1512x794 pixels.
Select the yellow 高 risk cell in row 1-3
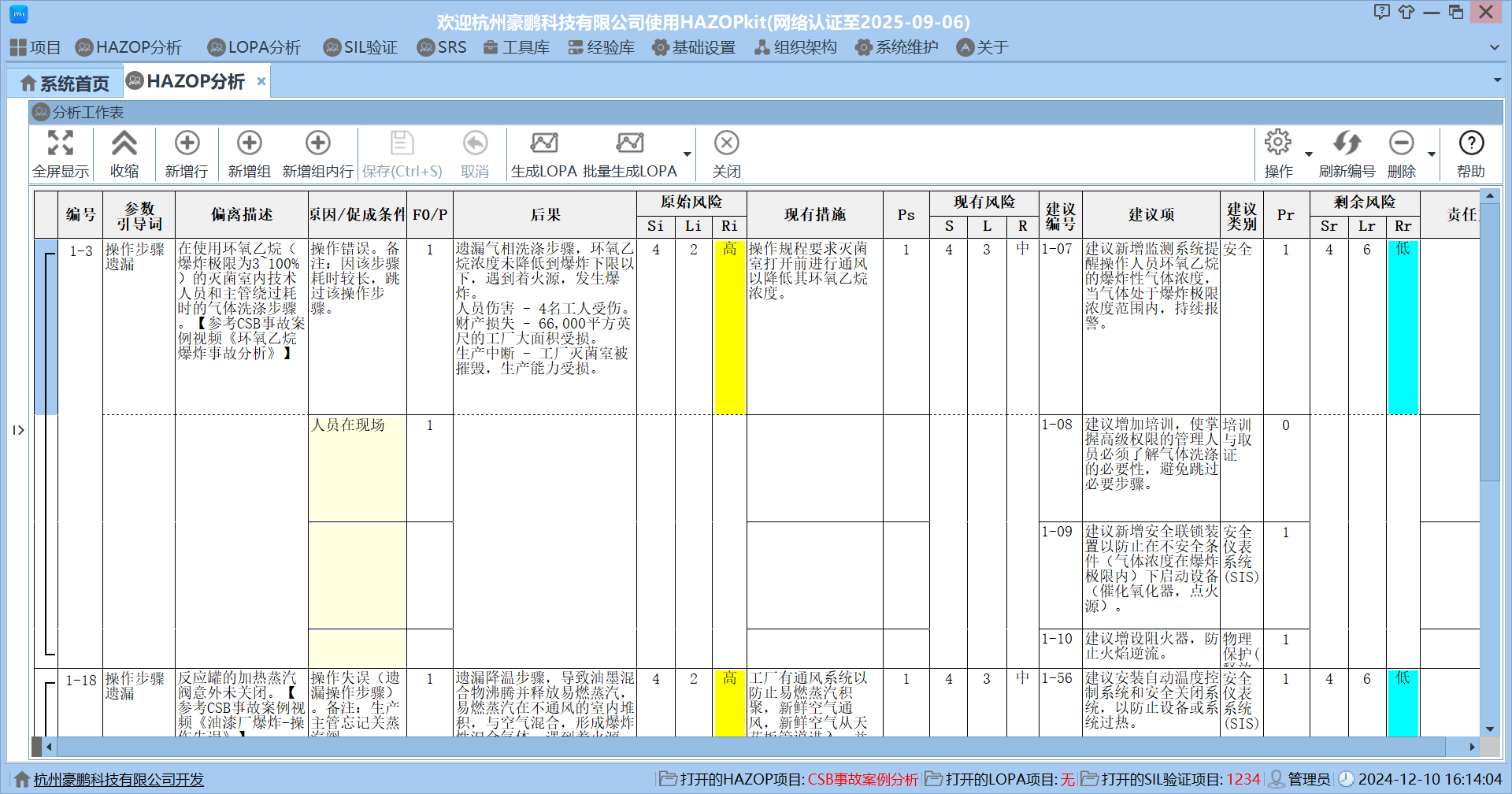click(729, 327)
